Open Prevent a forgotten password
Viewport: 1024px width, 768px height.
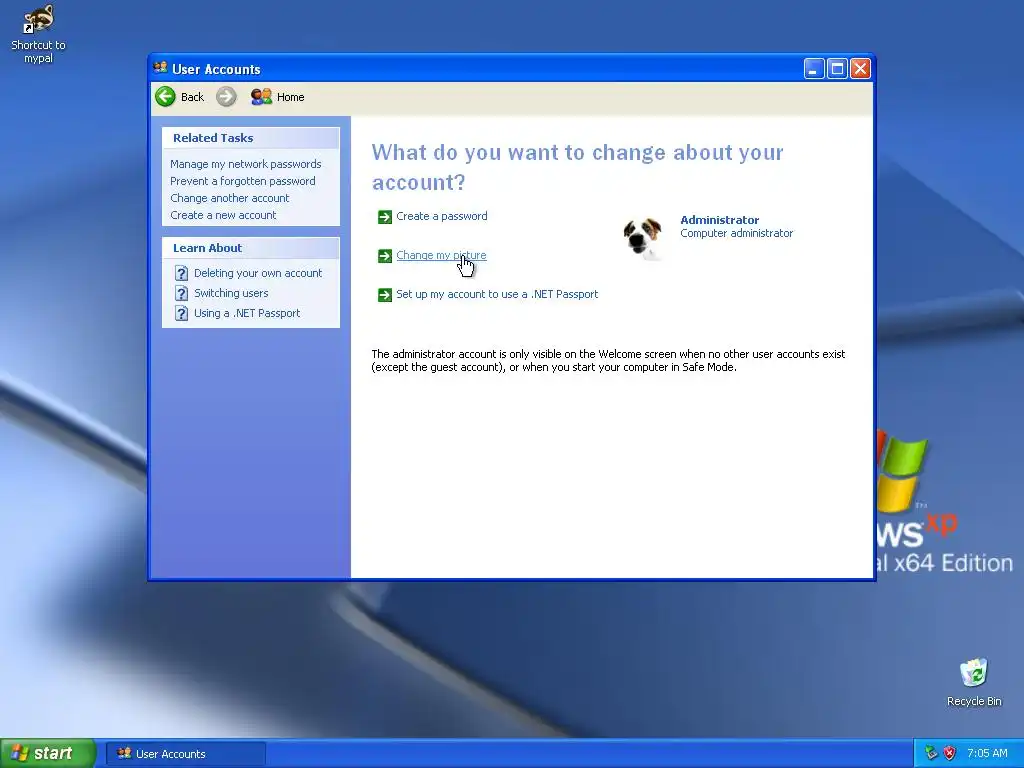click(x=243, y=181)
